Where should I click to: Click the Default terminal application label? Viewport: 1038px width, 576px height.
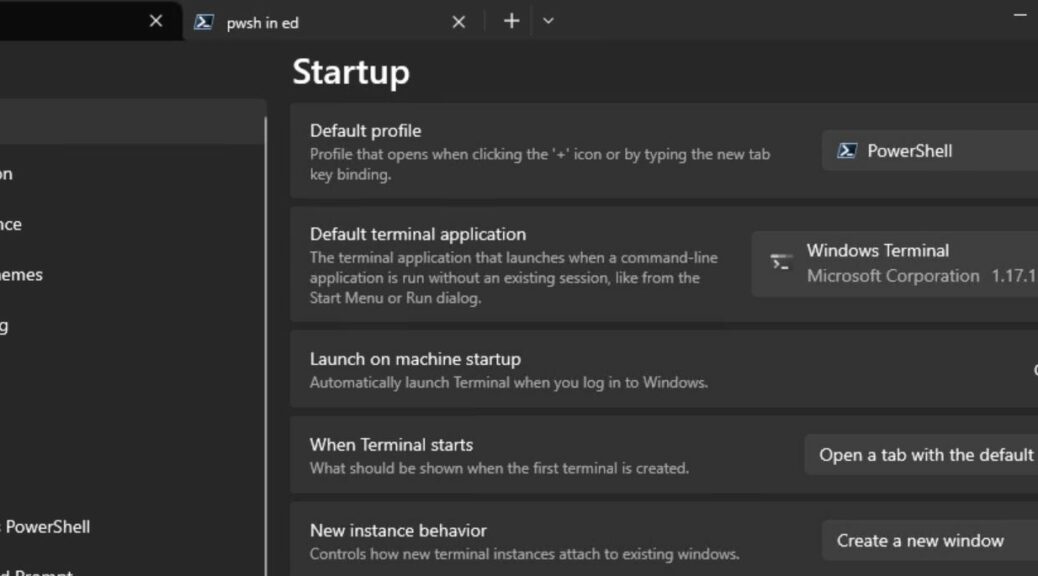pyautogui.click(x=418, y=234)
